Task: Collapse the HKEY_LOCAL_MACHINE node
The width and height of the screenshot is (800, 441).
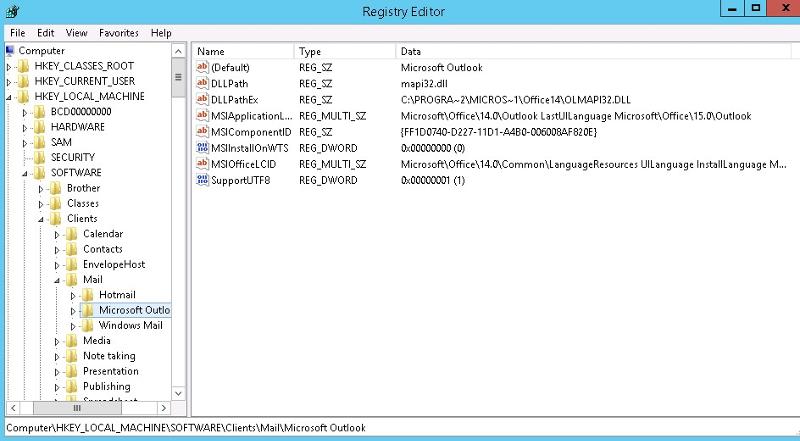Action: point(9,97)
